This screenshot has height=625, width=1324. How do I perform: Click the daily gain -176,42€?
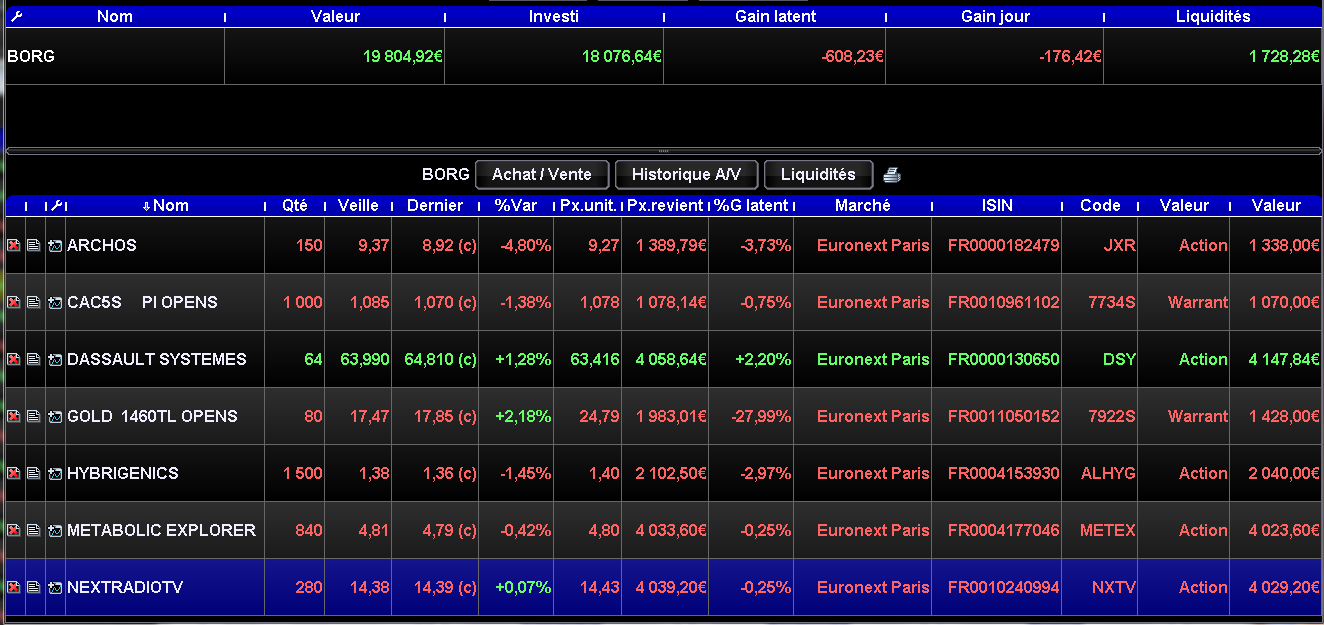coord(1070,56)
